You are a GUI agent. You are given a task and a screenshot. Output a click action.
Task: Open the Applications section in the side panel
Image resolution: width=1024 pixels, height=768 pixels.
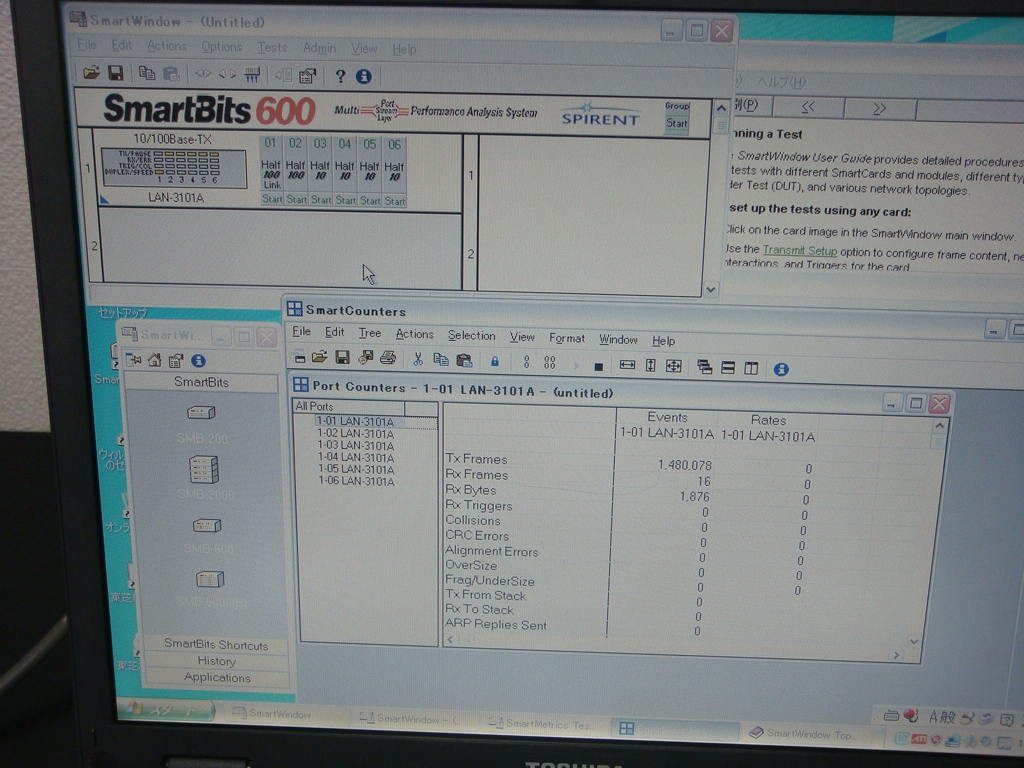click(x=217, y=677)
